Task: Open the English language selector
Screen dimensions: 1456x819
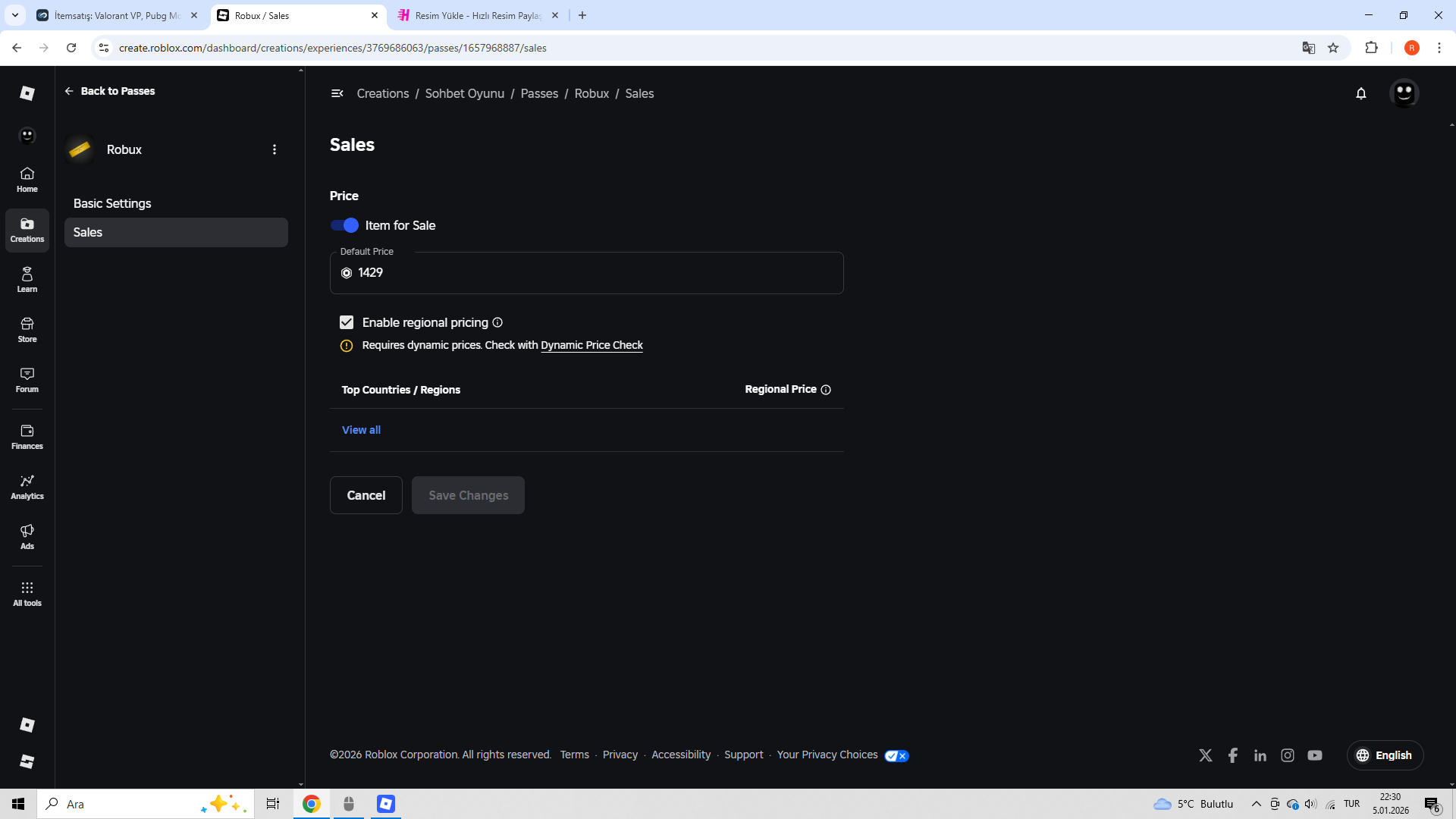Action: pyautogui.click(x=1385, y=755)
